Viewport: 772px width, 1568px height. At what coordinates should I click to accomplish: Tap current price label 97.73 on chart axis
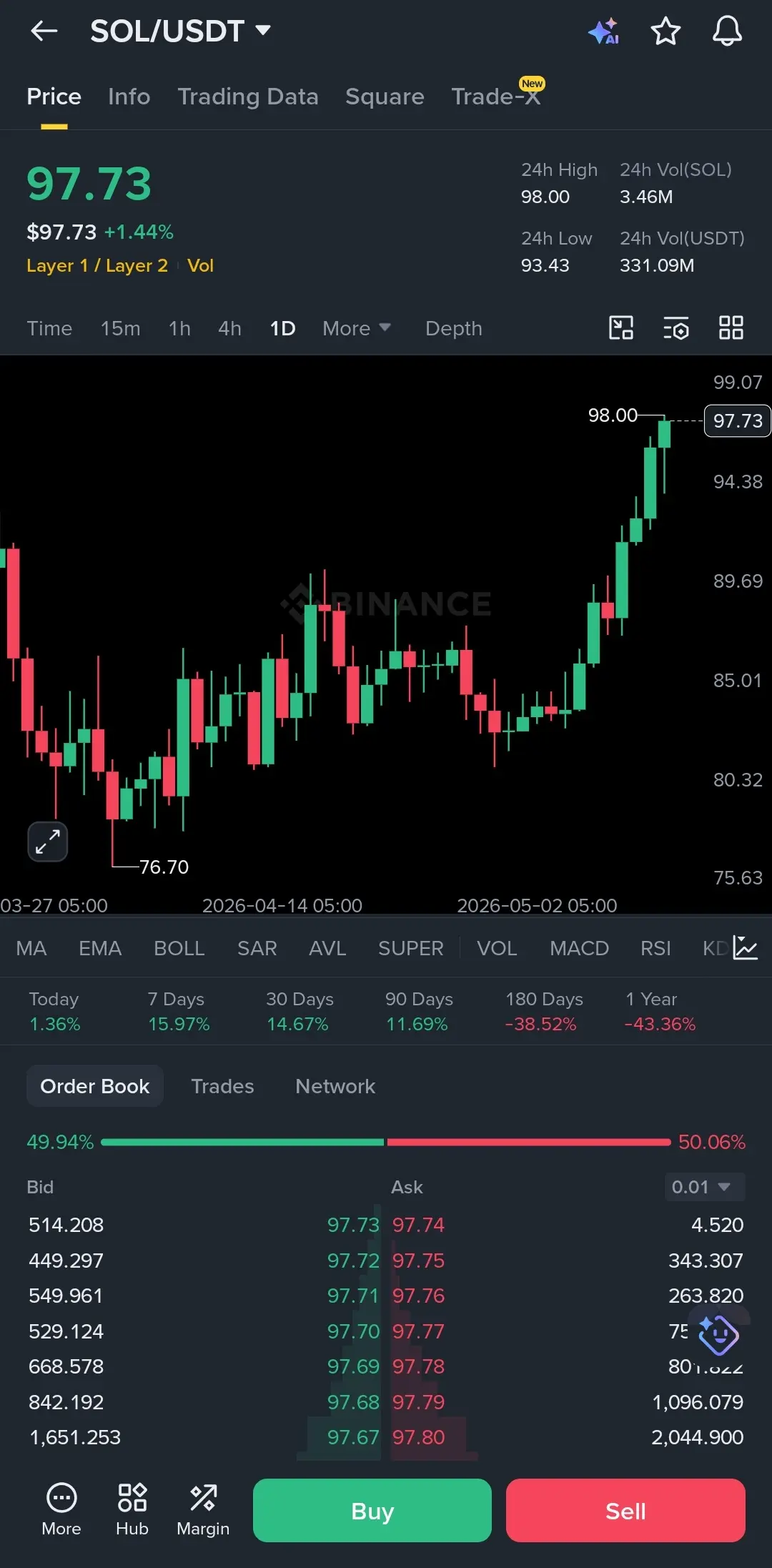tap(738, 420)
